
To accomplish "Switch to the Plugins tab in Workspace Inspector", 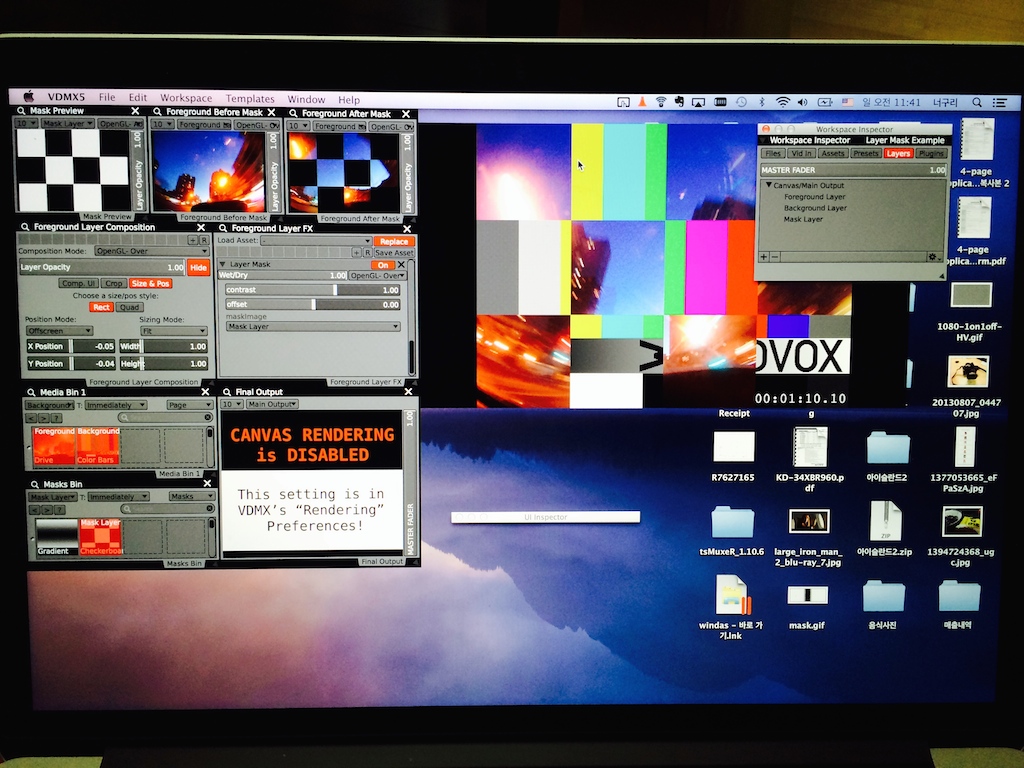I will [931, 153].
